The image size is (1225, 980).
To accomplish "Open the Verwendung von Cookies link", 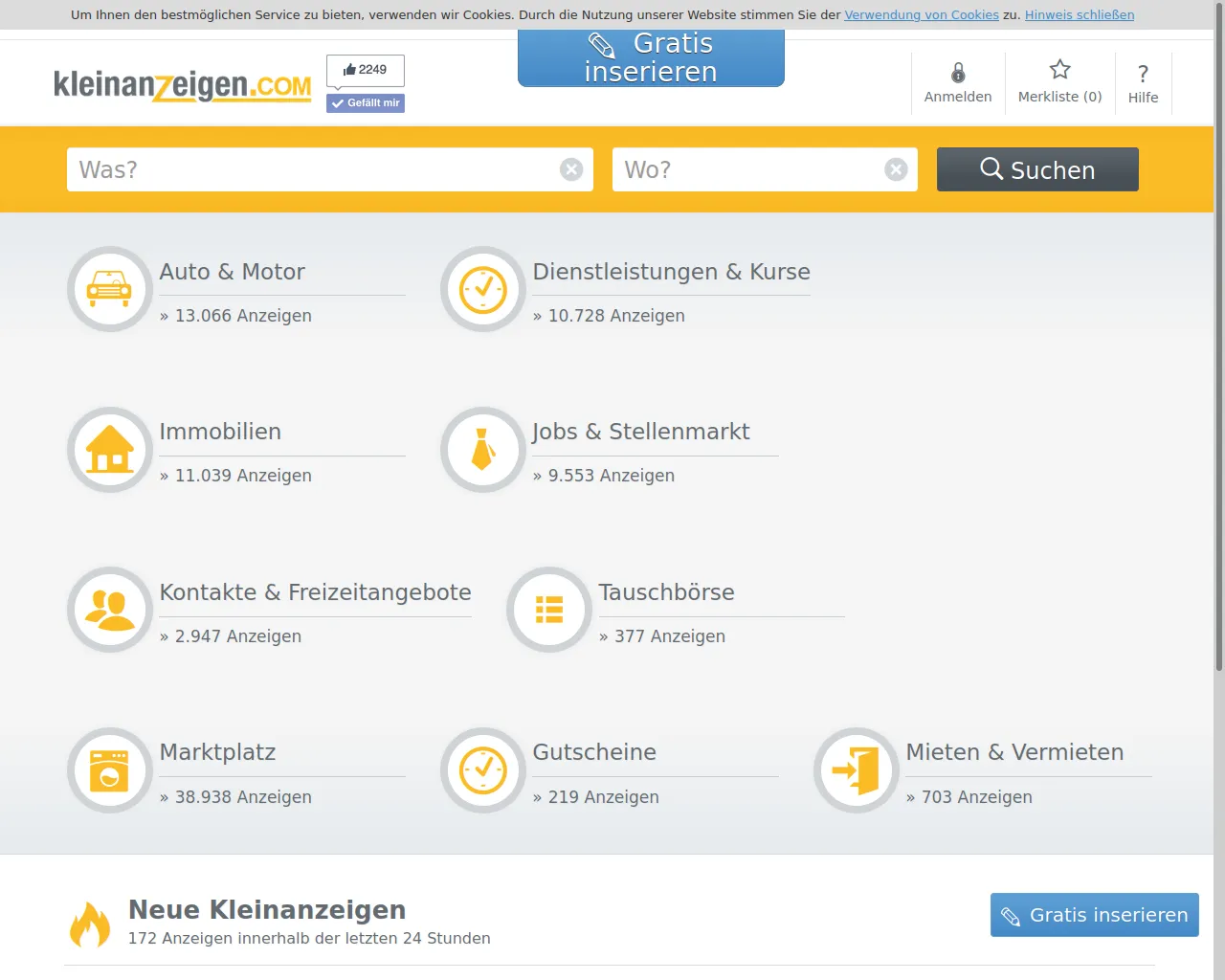I will click(x=922, y=15).
